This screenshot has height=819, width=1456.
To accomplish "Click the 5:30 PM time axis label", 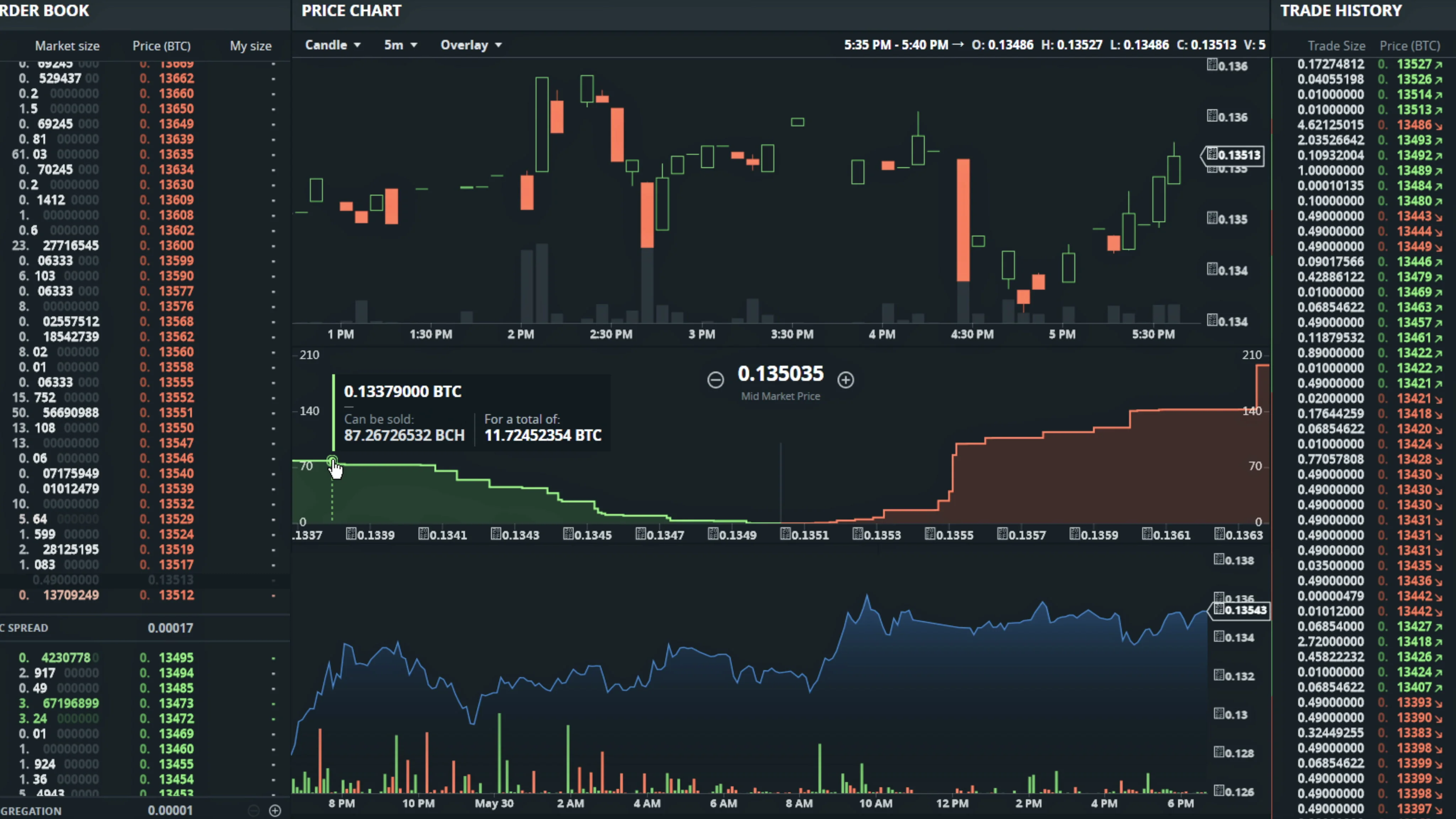I will pos(1153,334).
